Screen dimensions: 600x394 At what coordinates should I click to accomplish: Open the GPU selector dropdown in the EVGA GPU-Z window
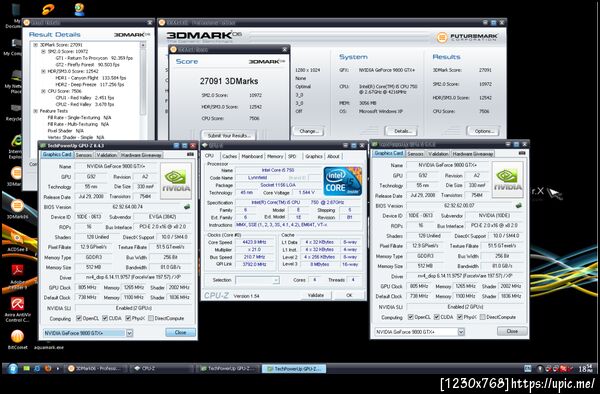click(129, 333)
